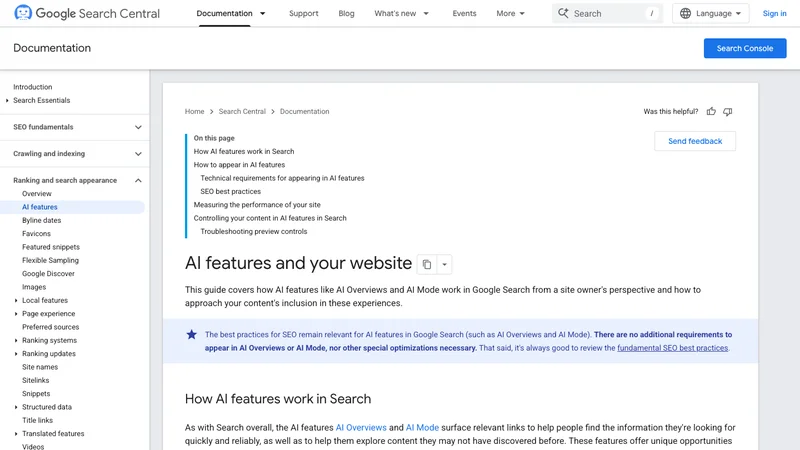Screen dimensions: 800x450
Task: Open Search Console button
Action: tap(745, 48)
